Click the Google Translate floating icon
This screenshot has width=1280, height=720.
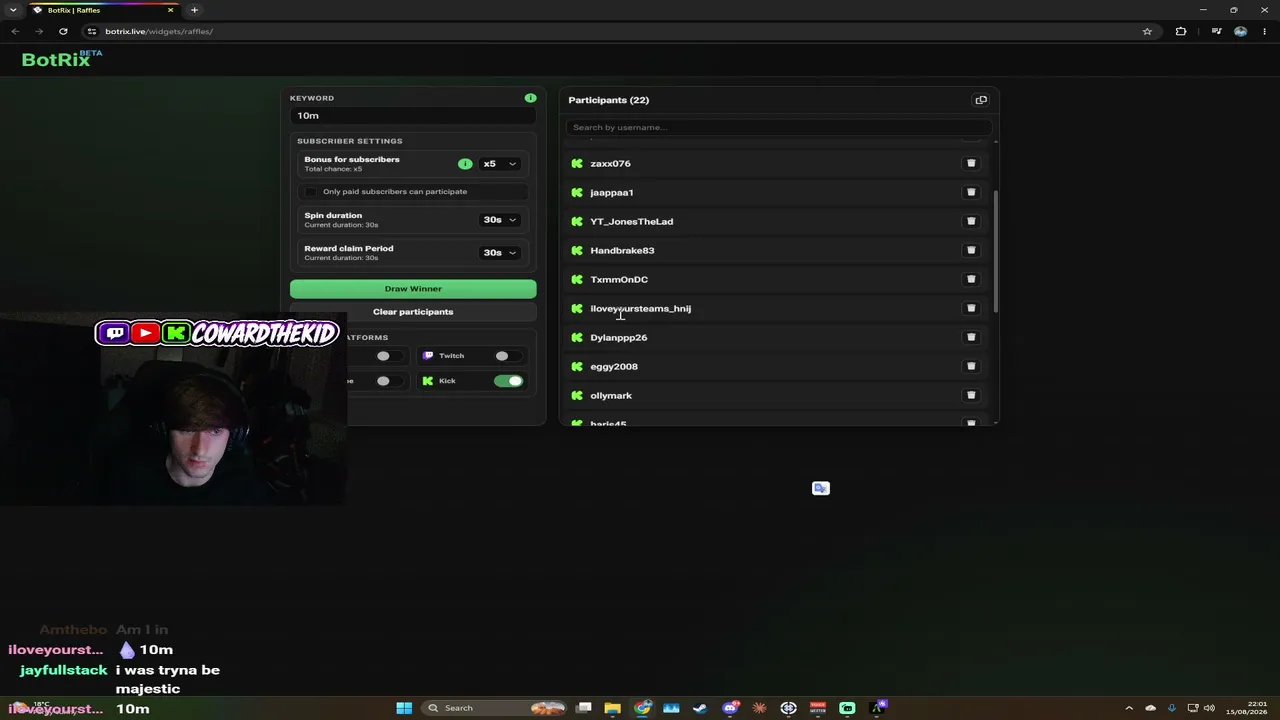tap(821, 488)
